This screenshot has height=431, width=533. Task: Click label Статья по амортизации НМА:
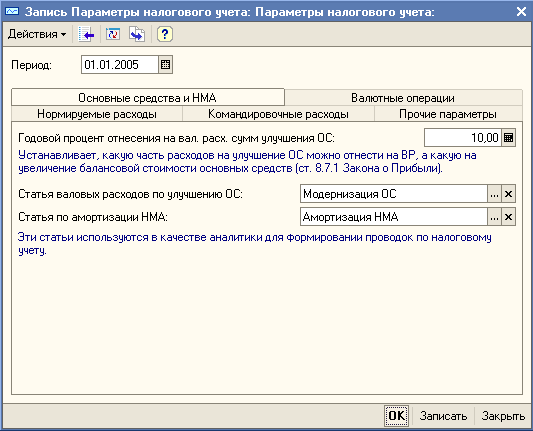click(x=93, y=217)
